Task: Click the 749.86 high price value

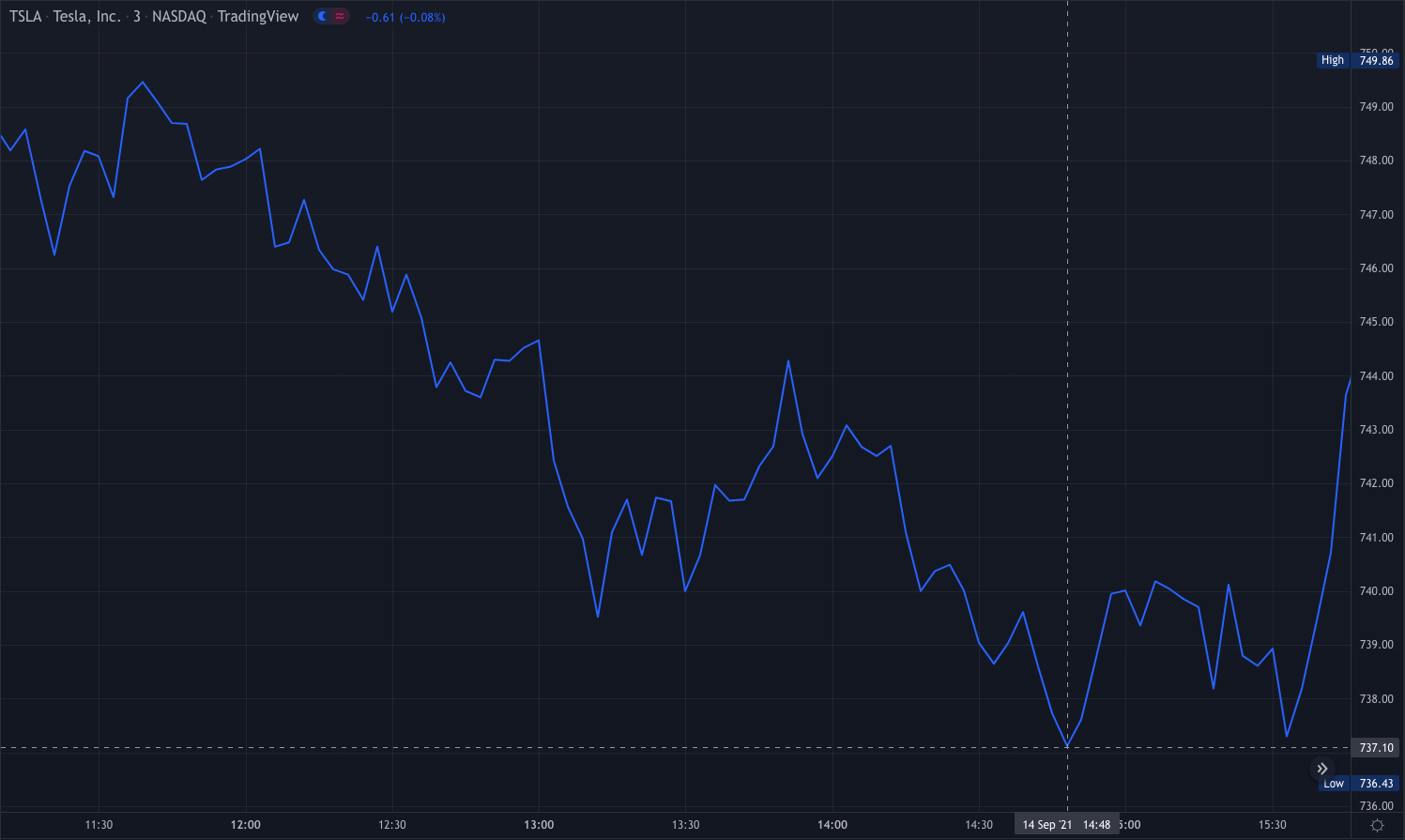Action: pos(1377,60)
